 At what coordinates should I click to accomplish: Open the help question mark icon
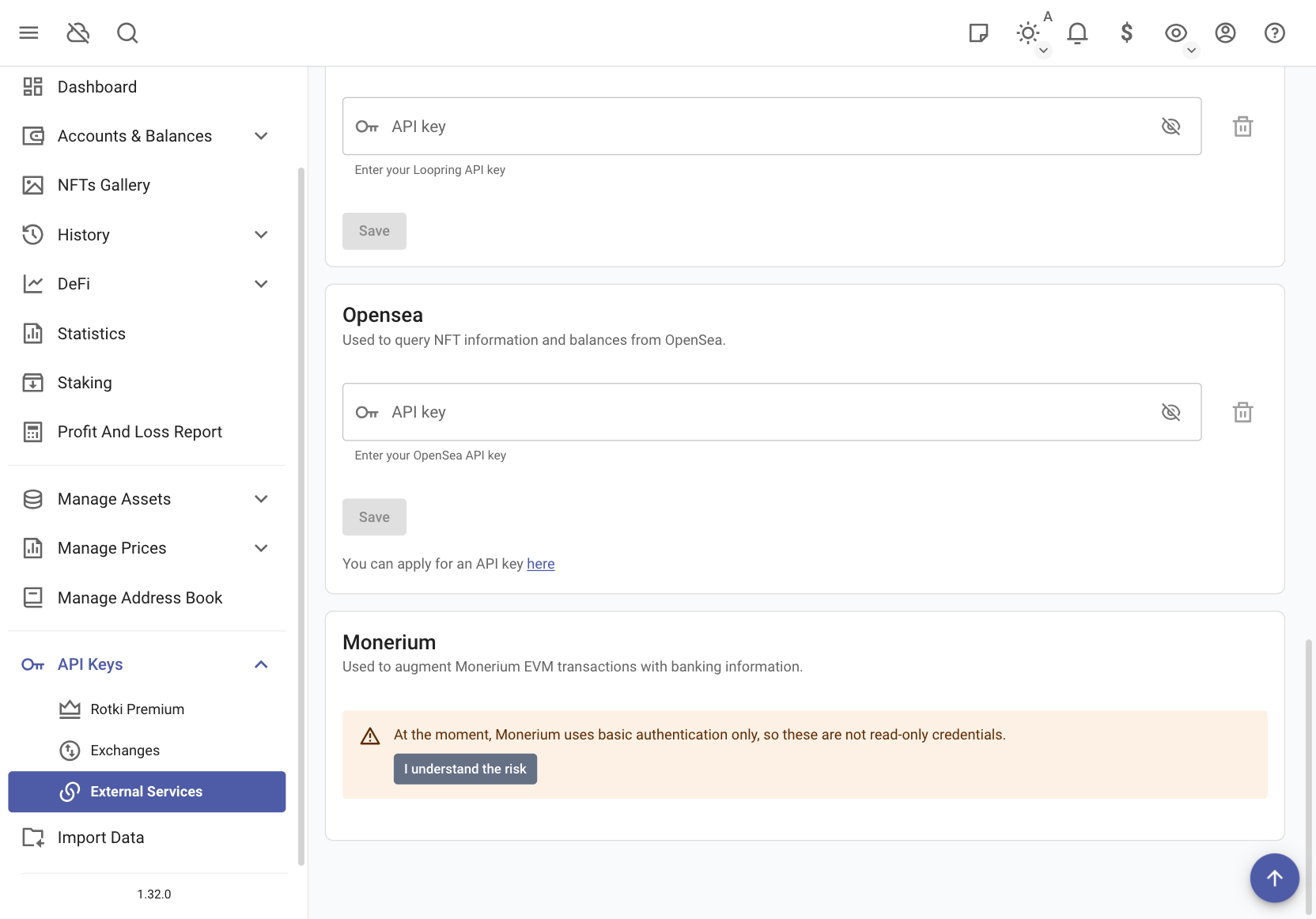pos(1275,32)
